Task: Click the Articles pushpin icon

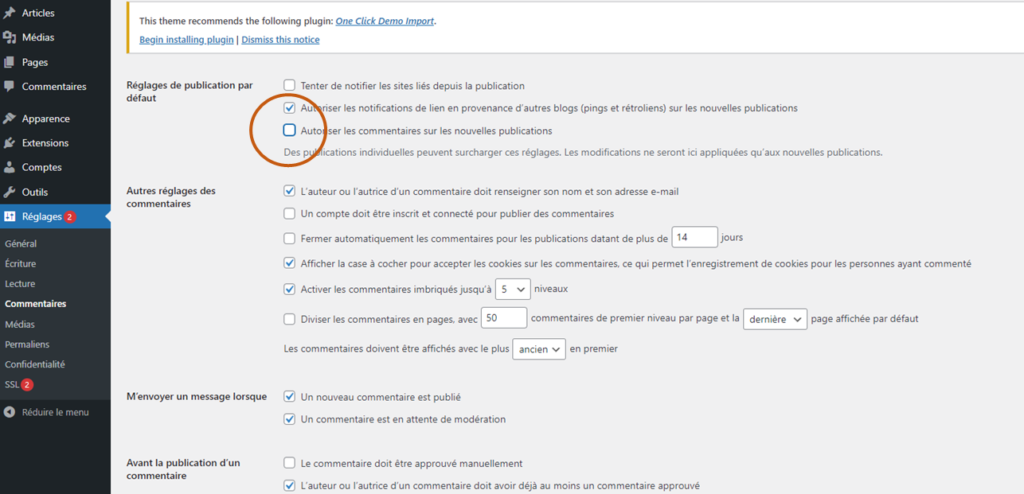Action: click(x=10, y=13)
